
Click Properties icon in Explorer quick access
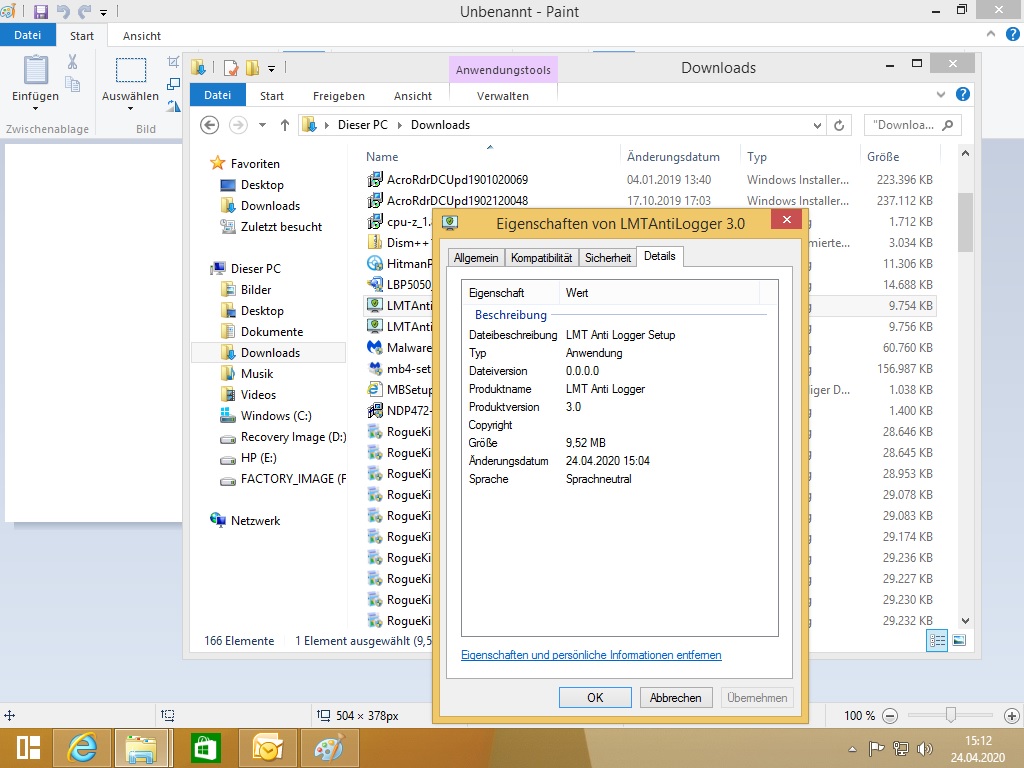231,67
